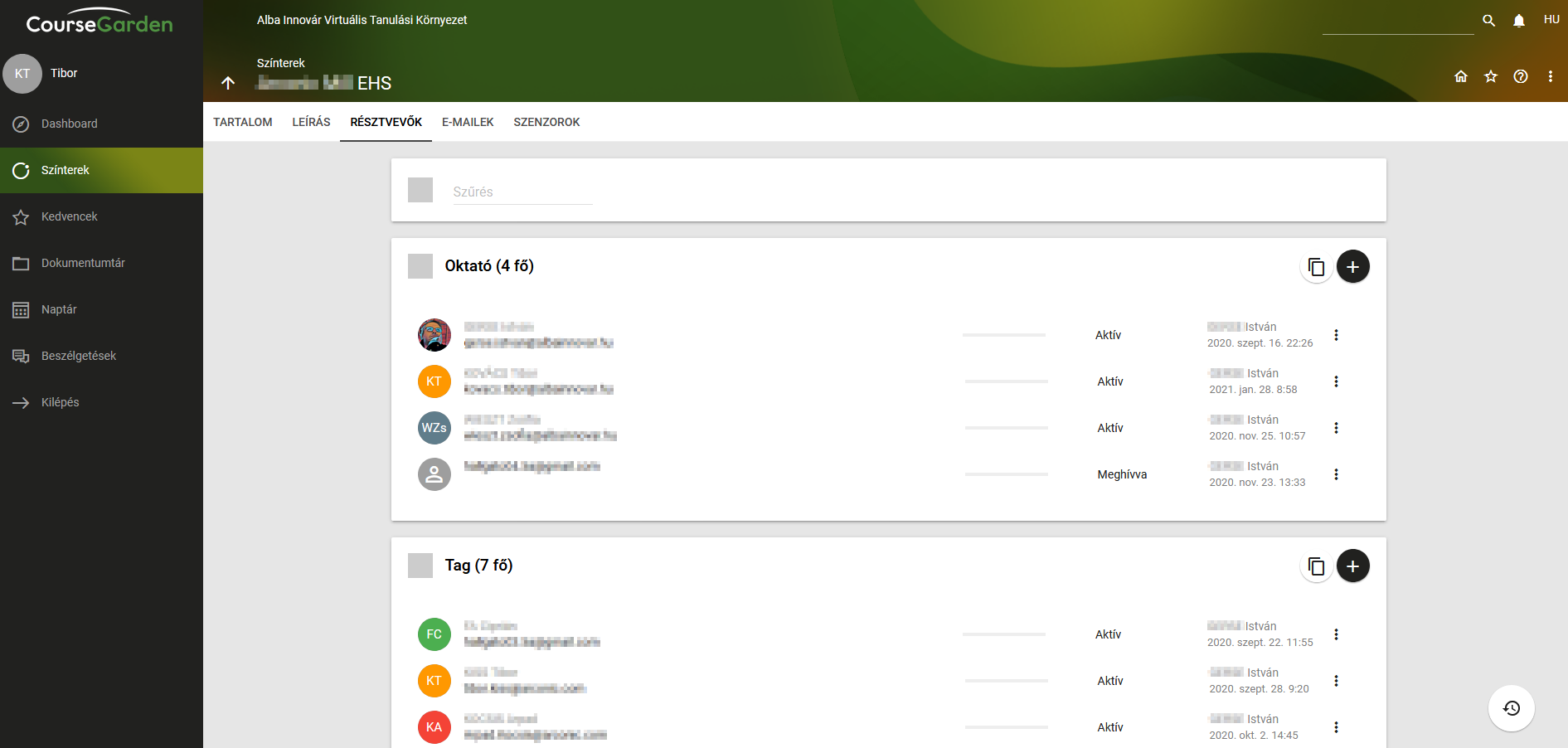Log out via Kilépés
Image resolution: width=1568 pixels, height=748 pixels.
(x=60, y=402)
